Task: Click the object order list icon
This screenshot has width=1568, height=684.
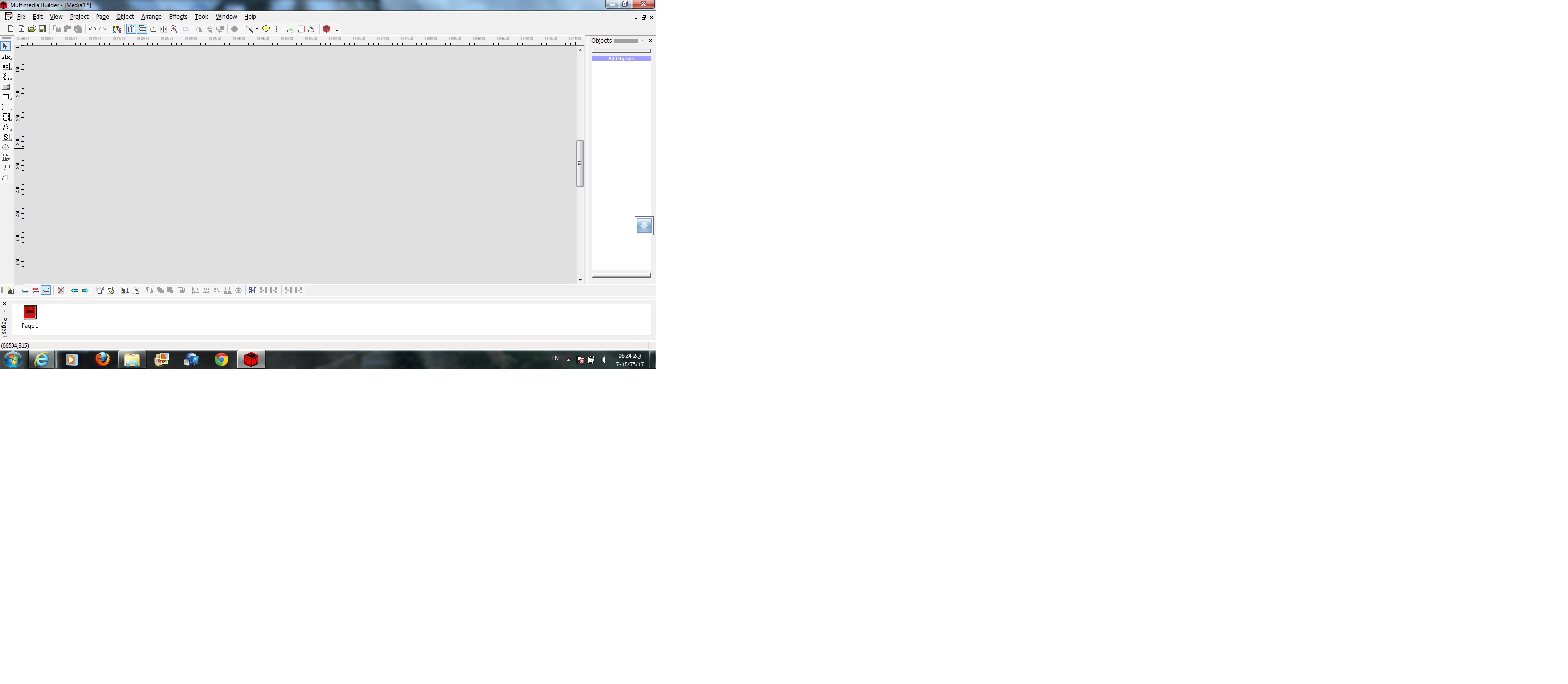Action: (x=125, y=290)
